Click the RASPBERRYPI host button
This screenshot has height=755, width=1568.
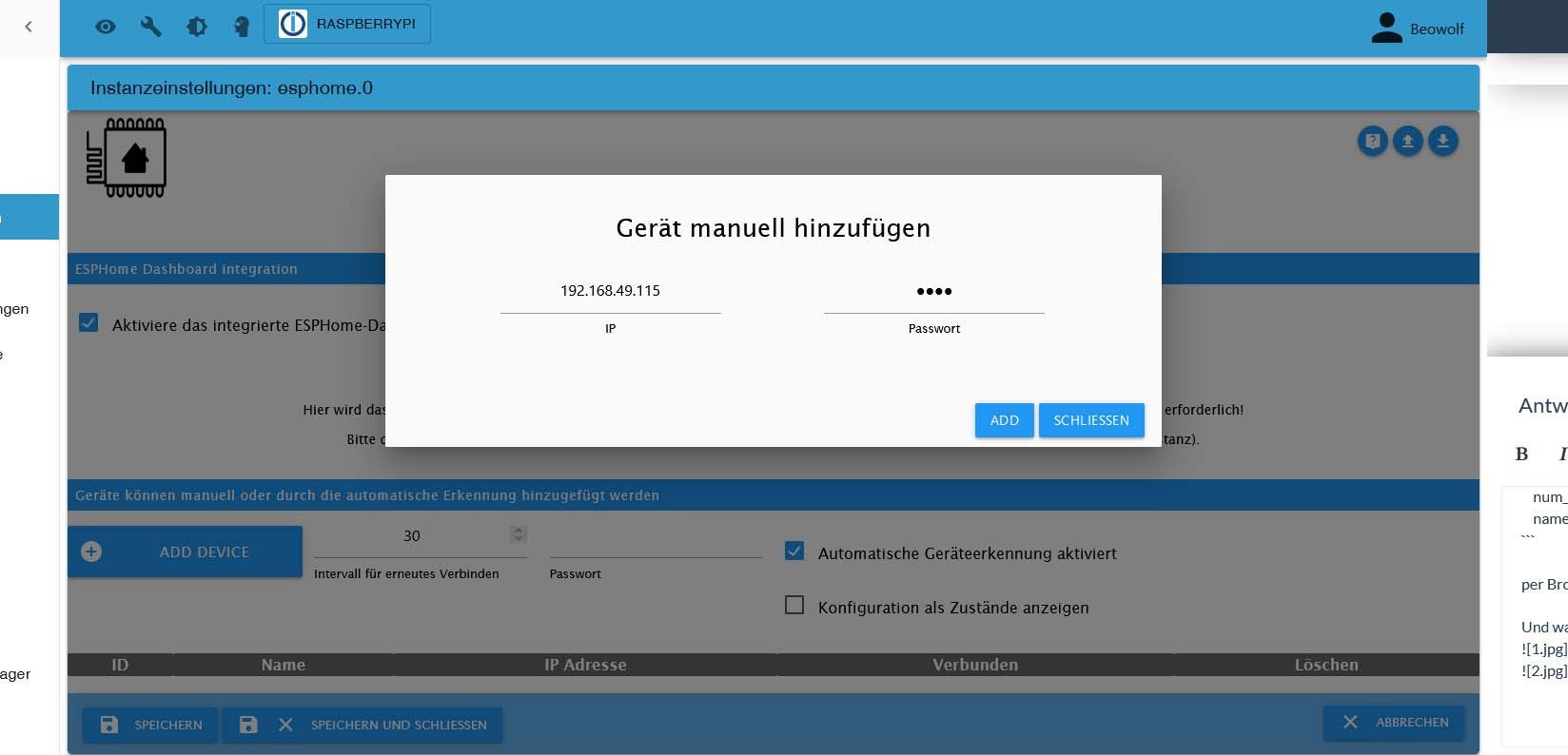click(347, 24)
